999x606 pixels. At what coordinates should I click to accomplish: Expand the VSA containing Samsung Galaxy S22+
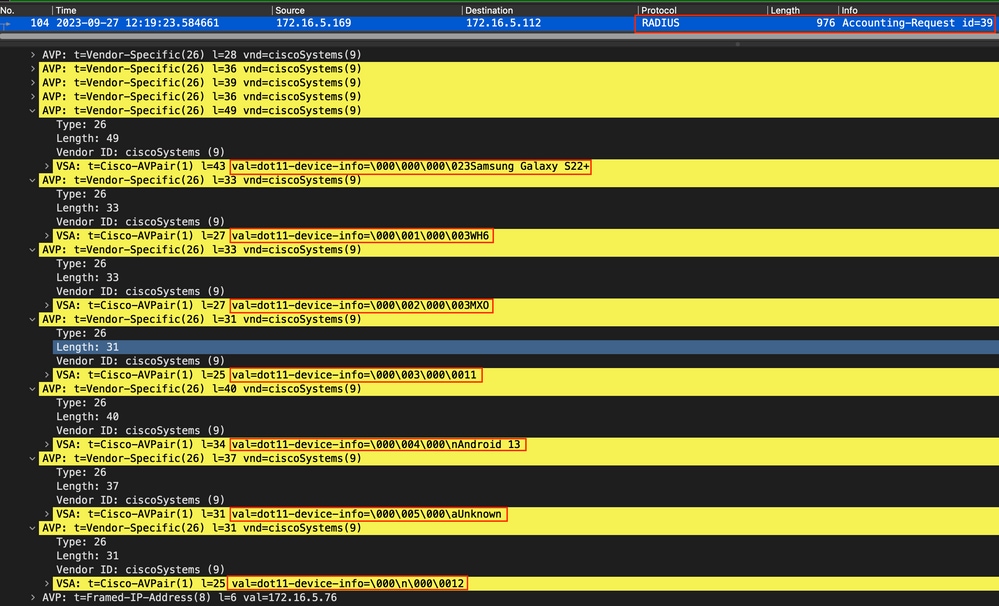47,166
